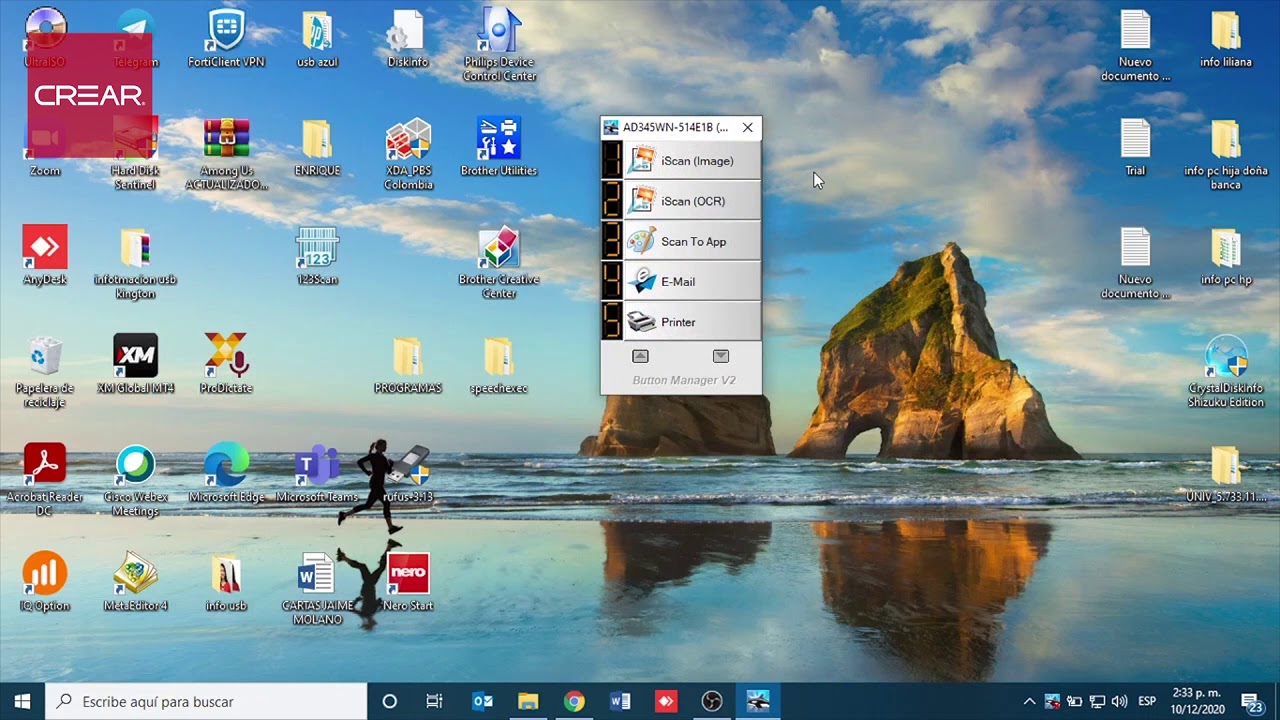
Task: Open the info liliana folder
Action: coord(1226,38)
